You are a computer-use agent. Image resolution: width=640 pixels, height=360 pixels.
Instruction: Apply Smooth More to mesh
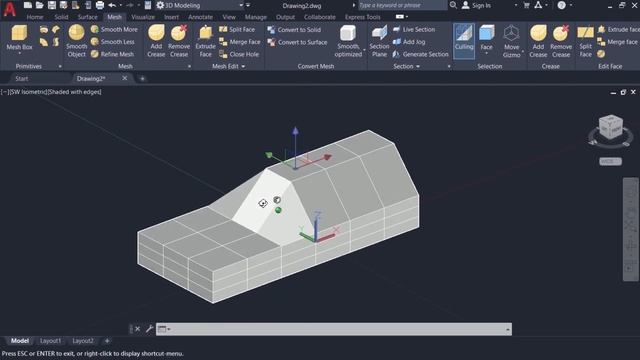pos(114,29)
